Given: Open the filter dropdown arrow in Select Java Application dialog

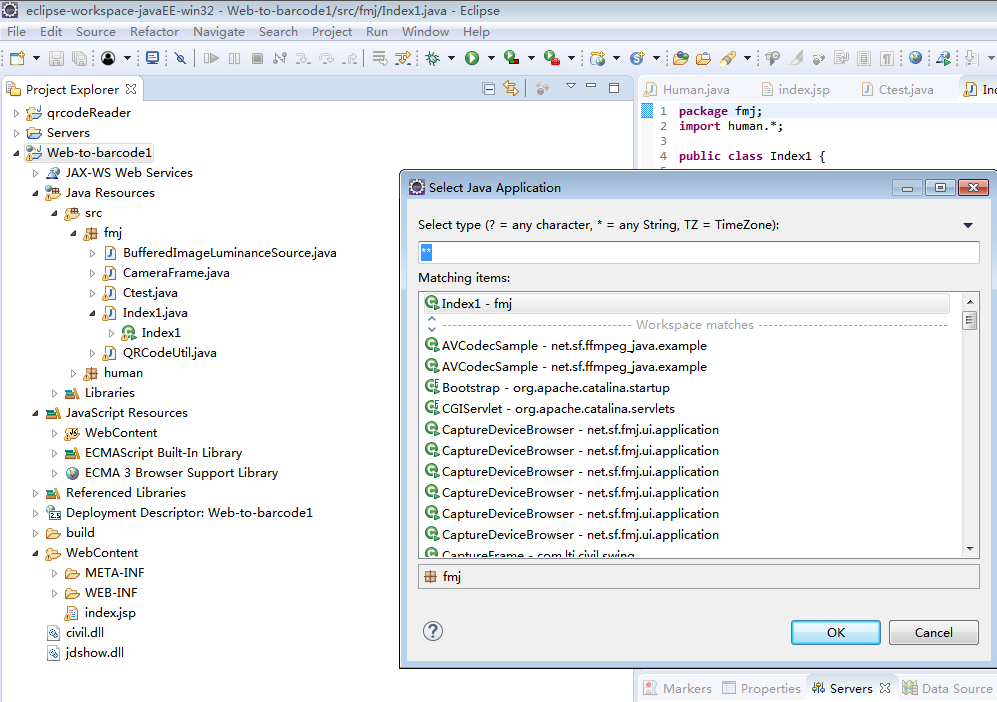Looking at the screenshot, I should tap(968, 225).
